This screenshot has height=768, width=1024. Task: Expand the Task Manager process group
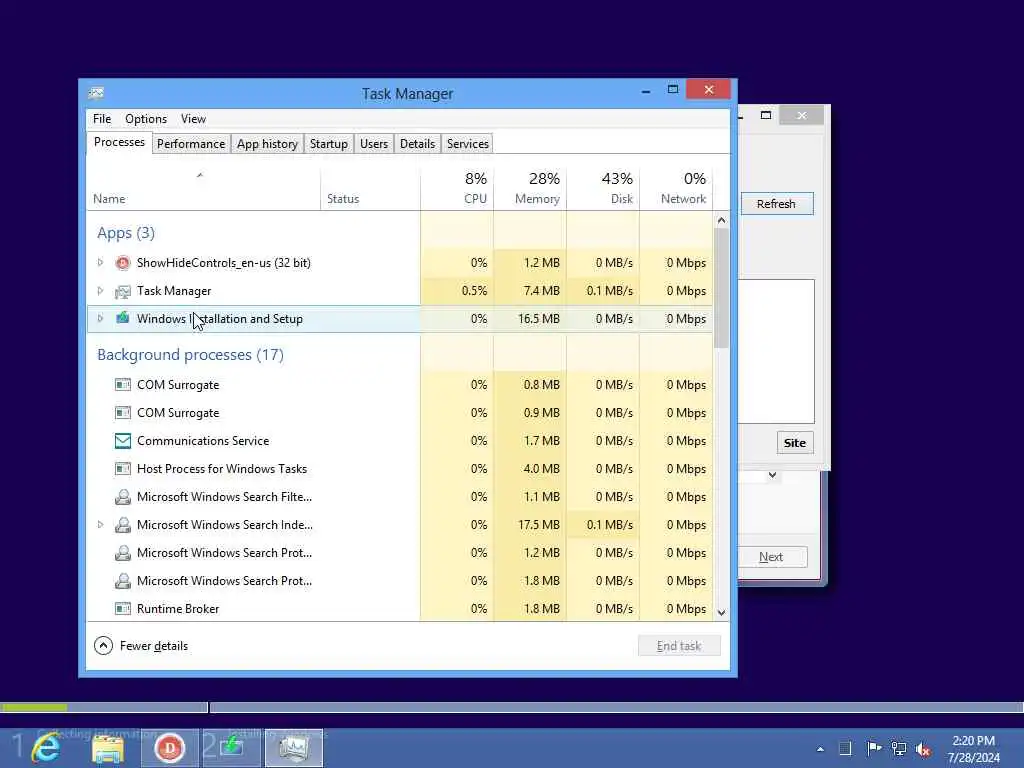click(x=100, y=291)
